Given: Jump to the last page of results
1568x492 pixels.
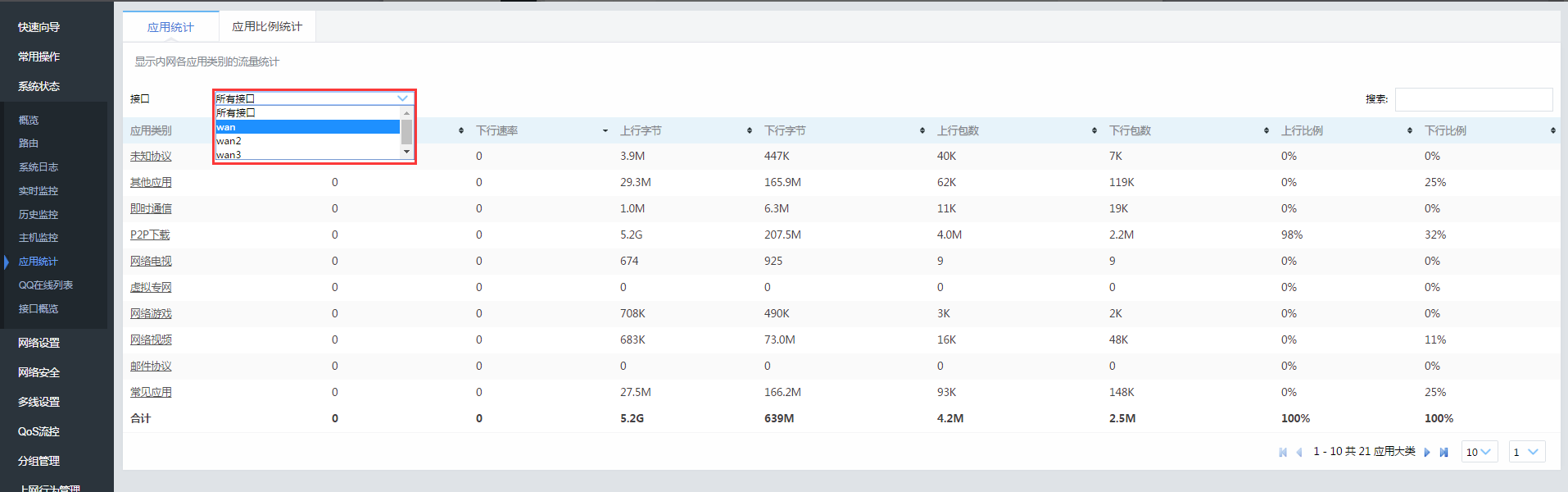Looking at the screenshot, I should pos(1443,453).
